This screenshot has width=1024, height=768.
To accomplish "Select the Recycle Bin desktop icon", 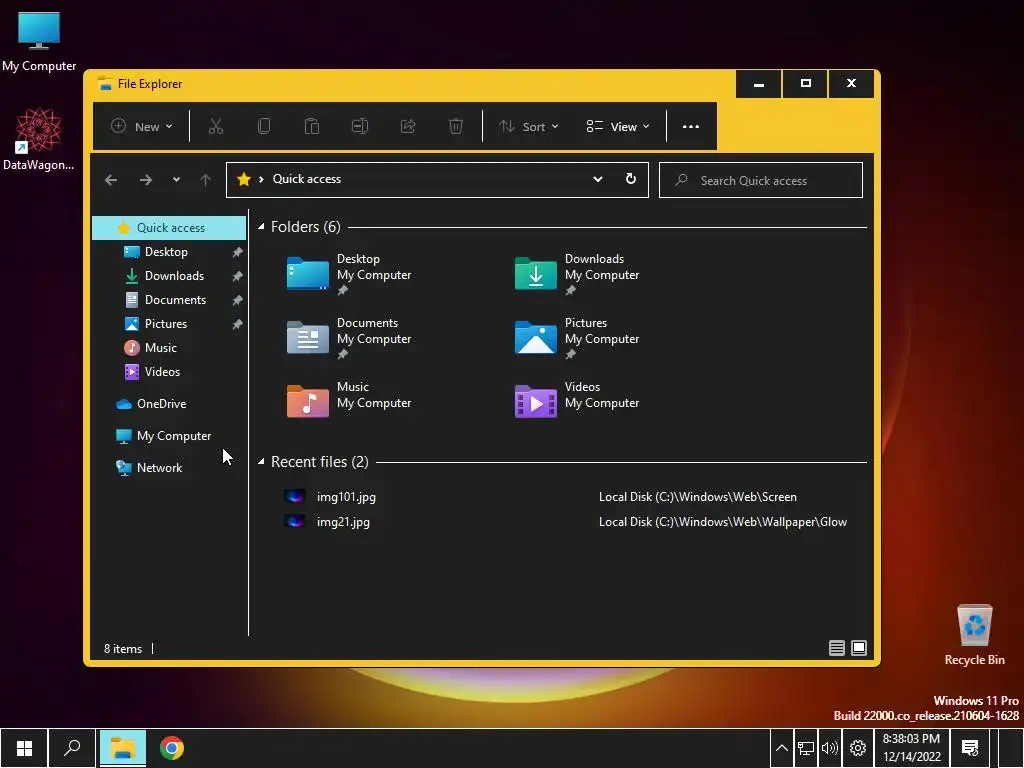I will pos(974,635).
